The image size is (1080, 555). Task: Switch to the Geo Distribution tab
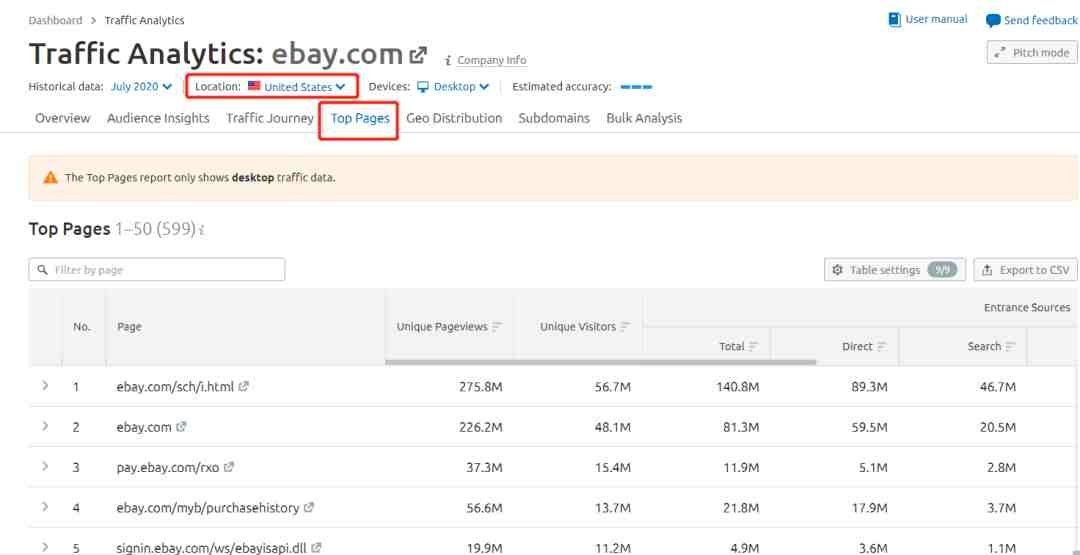[454, 118]
